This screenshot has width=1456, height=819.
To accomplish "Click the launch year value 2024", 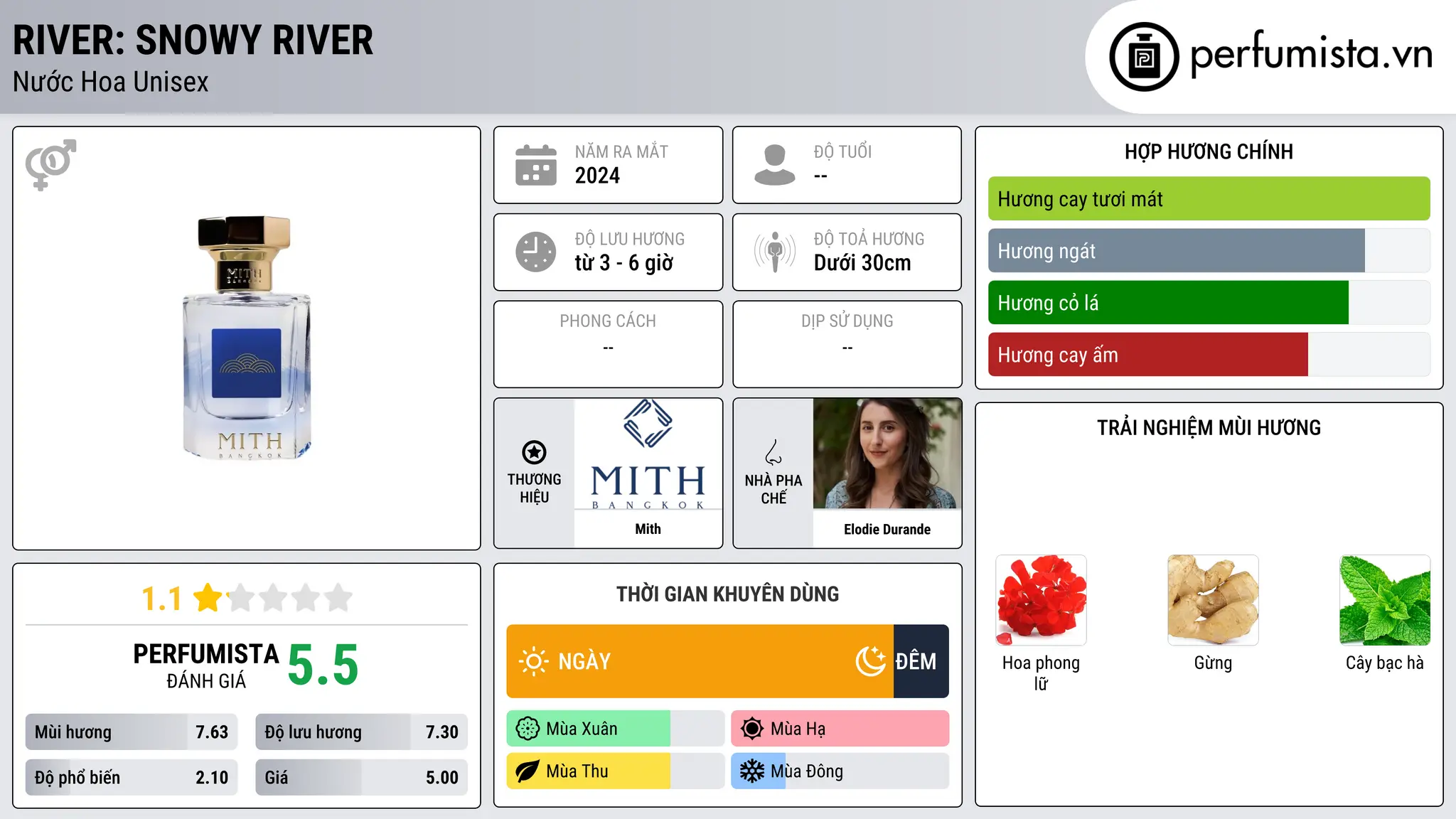I will (x=597, y=176).
